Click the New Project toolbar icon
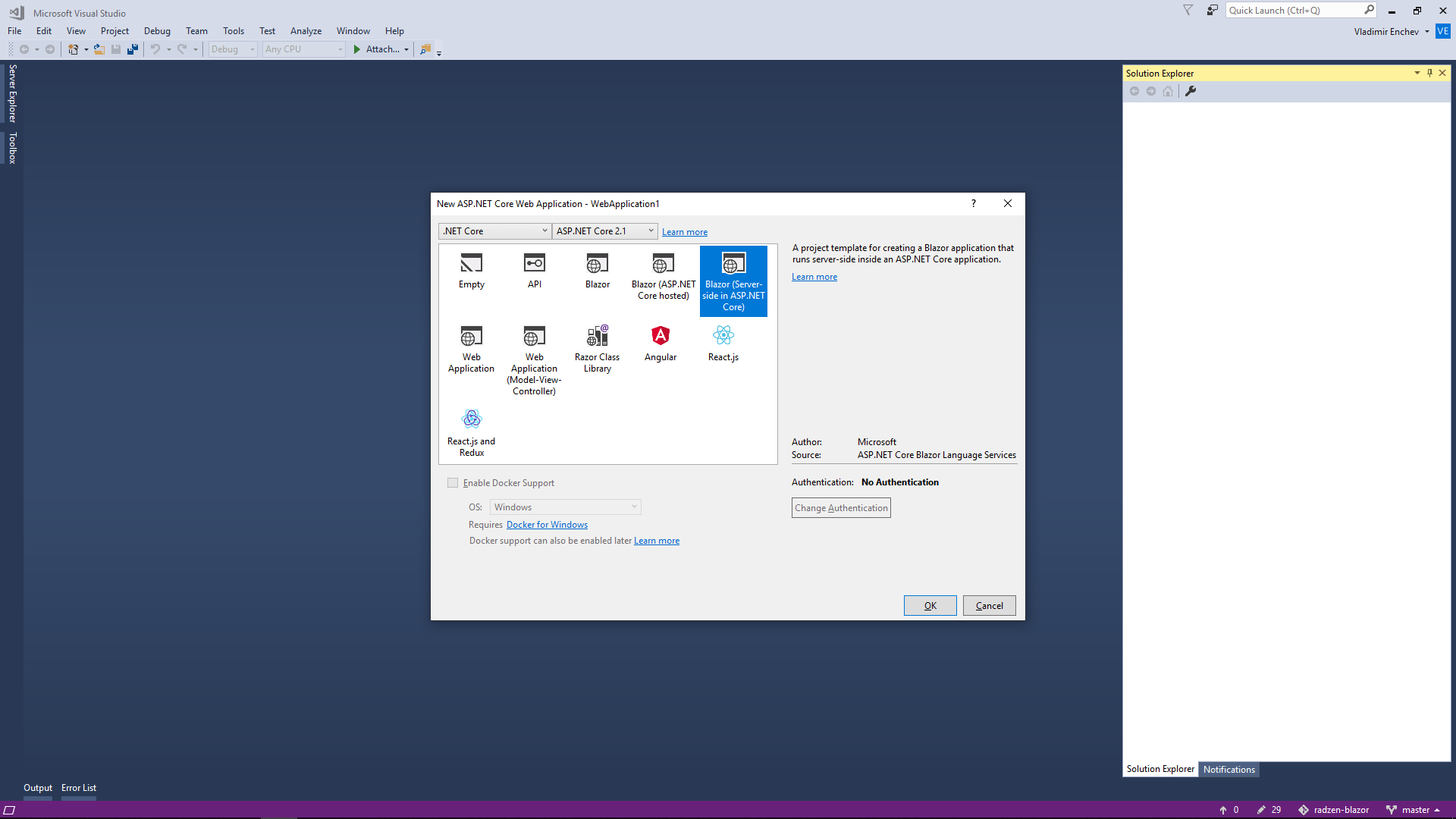This screenshot has width=1456, height=819. [74, 49]
